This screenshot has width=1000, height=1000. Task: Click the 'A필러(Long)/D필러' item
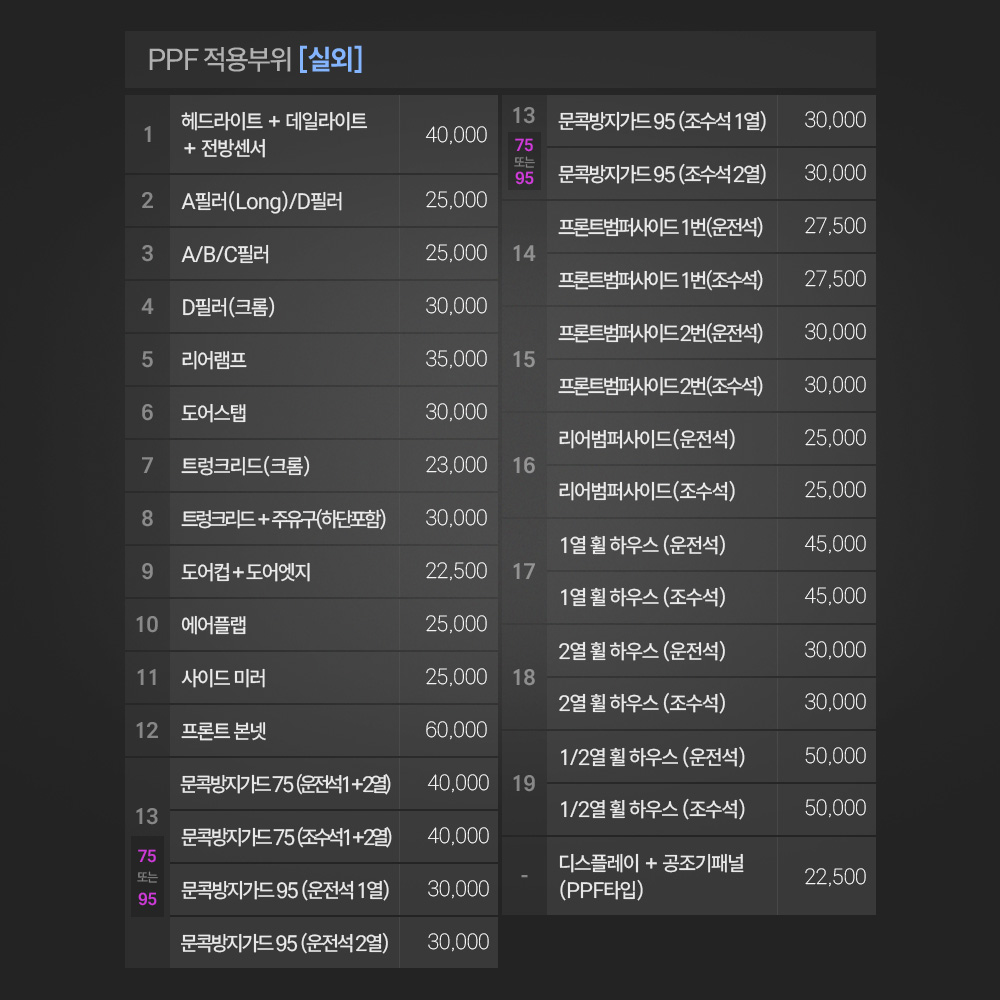tap(262, 201)
